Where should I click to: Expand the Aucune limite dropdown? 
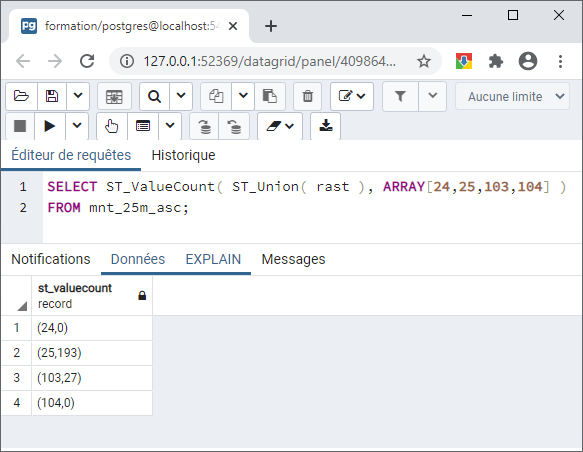[512, 97]
